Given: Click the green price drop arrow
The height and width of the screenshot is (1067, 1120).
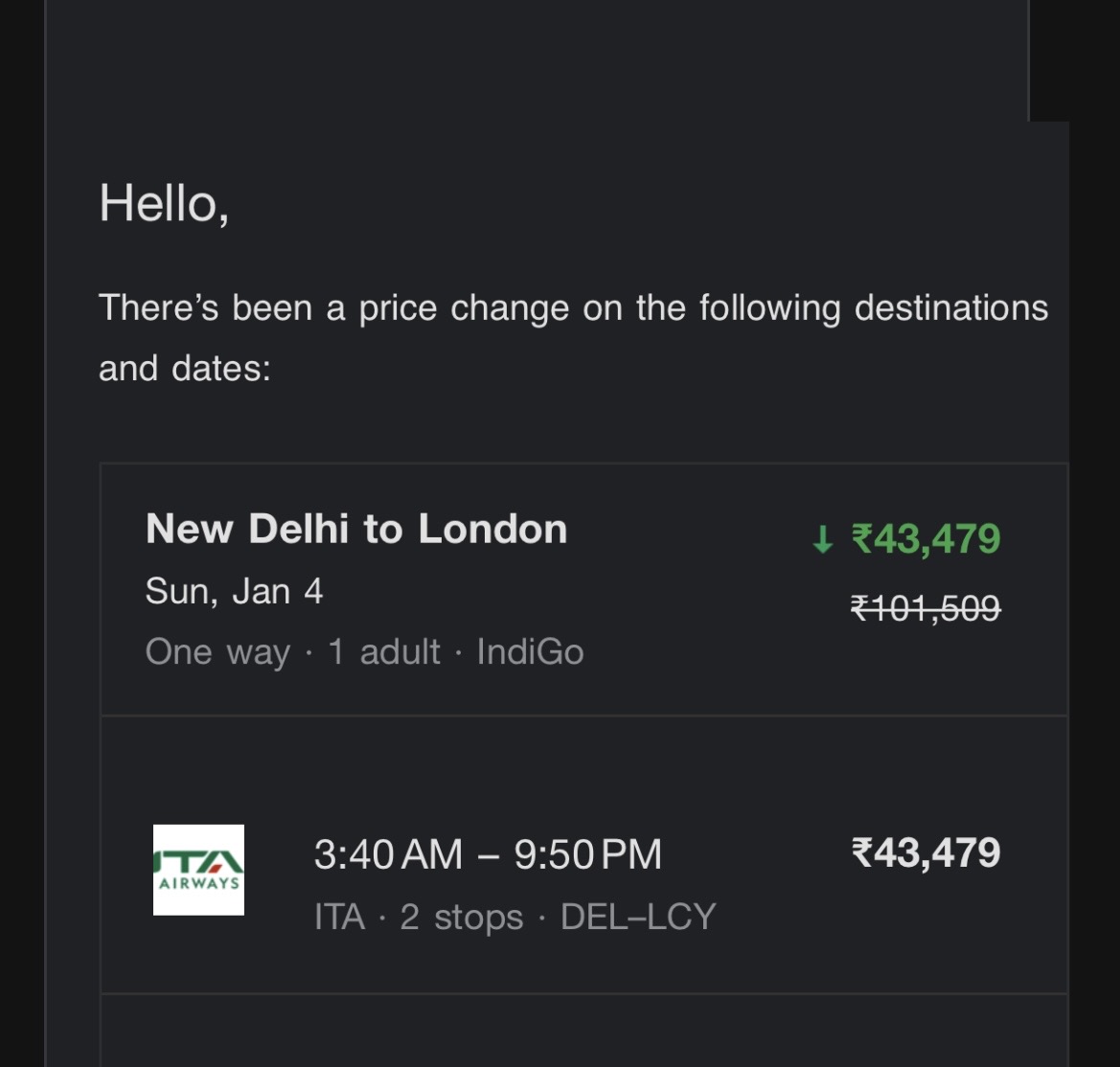Looking at the screenshot, I should [822, 539].
